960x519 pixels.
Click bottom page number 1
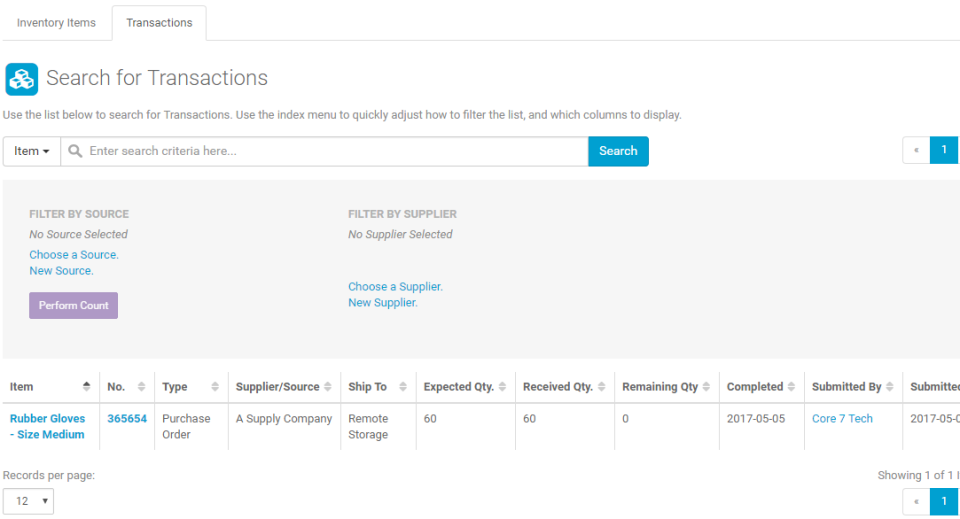coord(944,501)
